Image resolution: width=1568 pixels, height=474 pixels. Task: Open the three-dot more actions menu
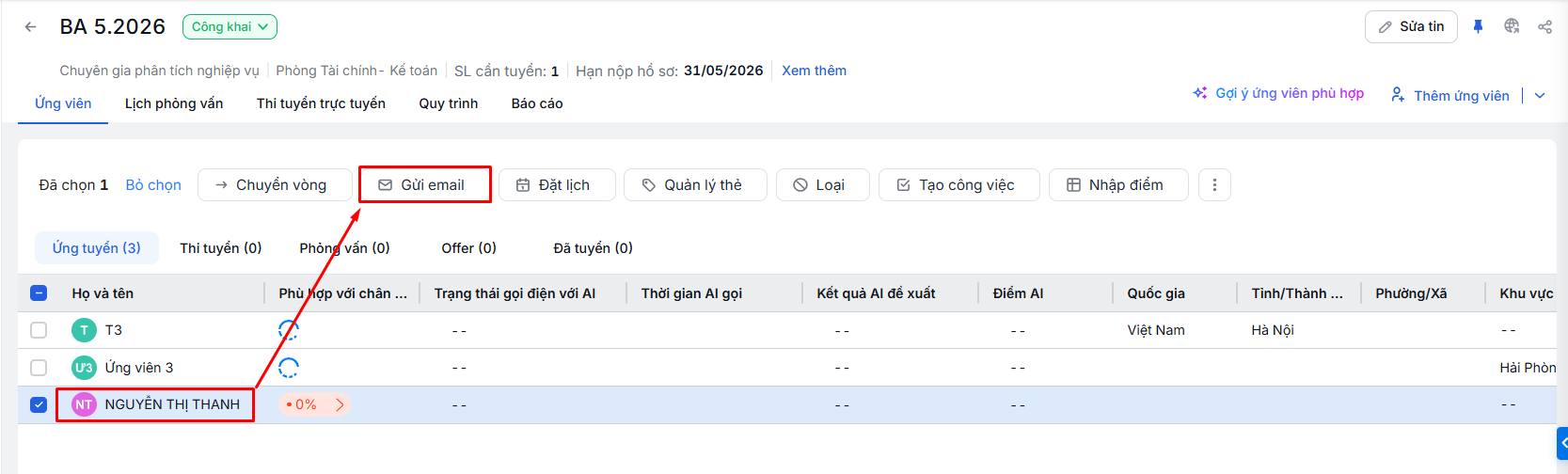click(1214, 185)
